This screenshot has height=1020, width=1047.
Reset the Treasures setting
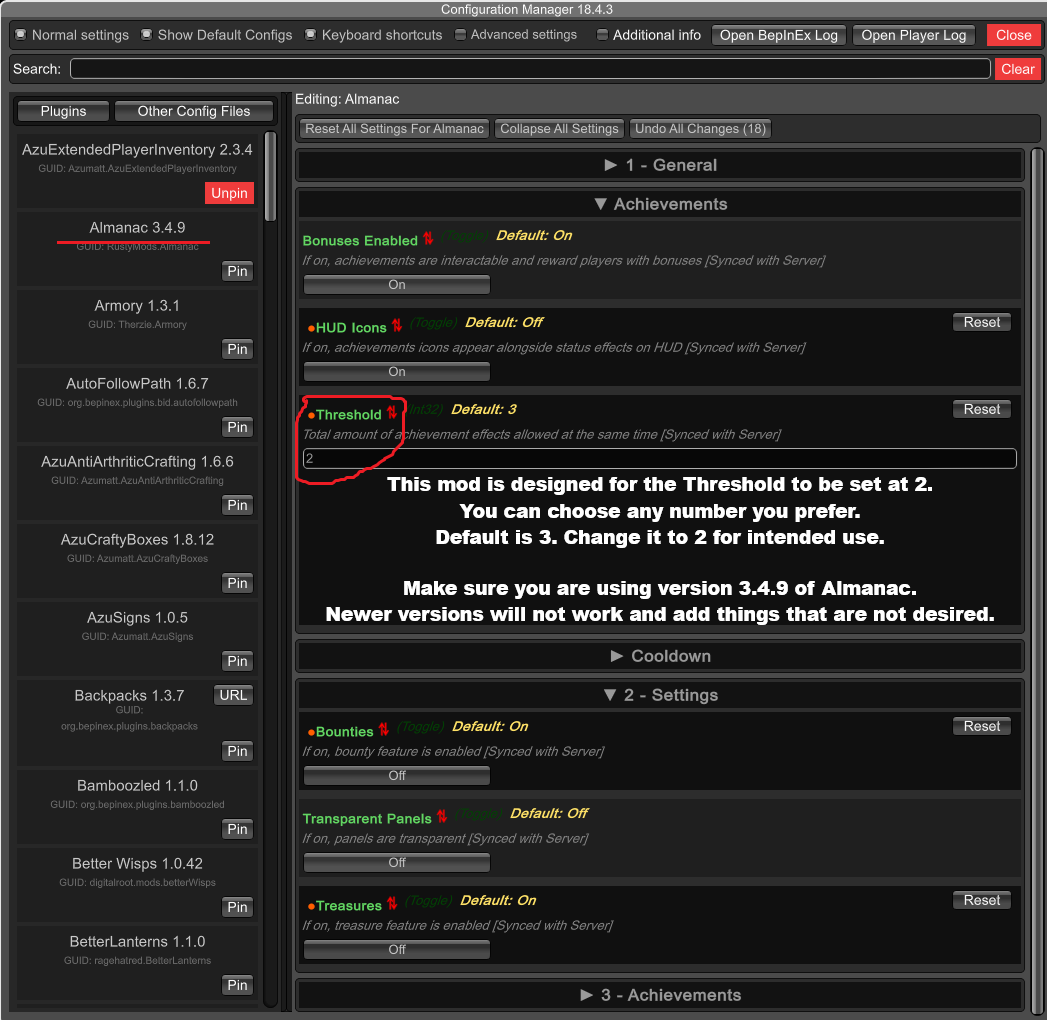tap(982, 901)
